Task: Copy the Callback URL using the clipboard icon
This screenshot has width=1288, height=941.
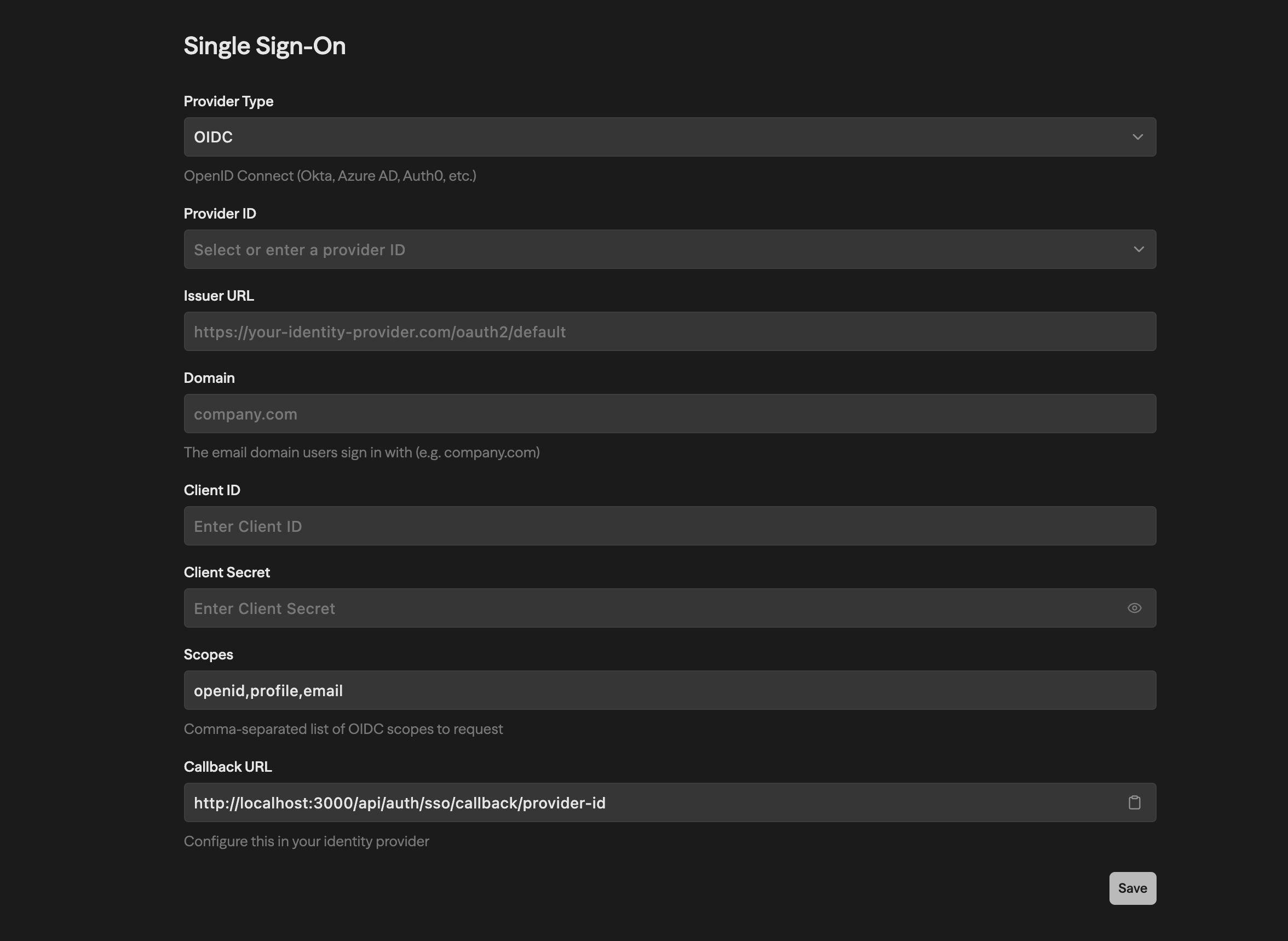Action: point(1135,802)
